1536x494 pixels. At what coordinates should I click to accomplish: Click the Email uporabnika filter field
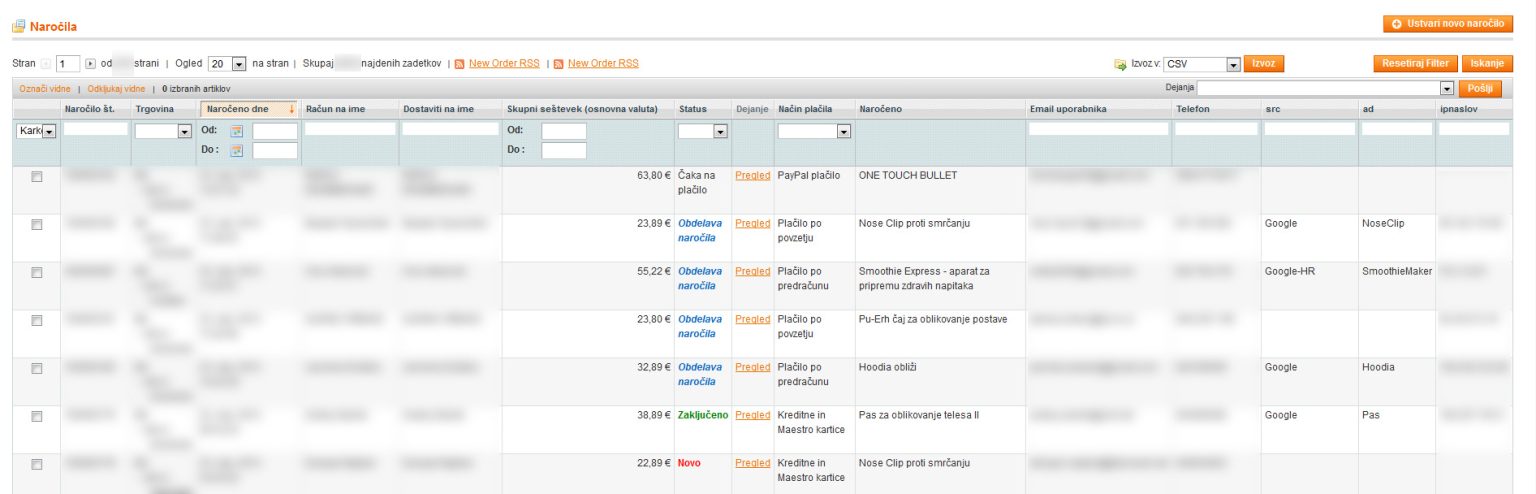click(x=1099, y=129)
